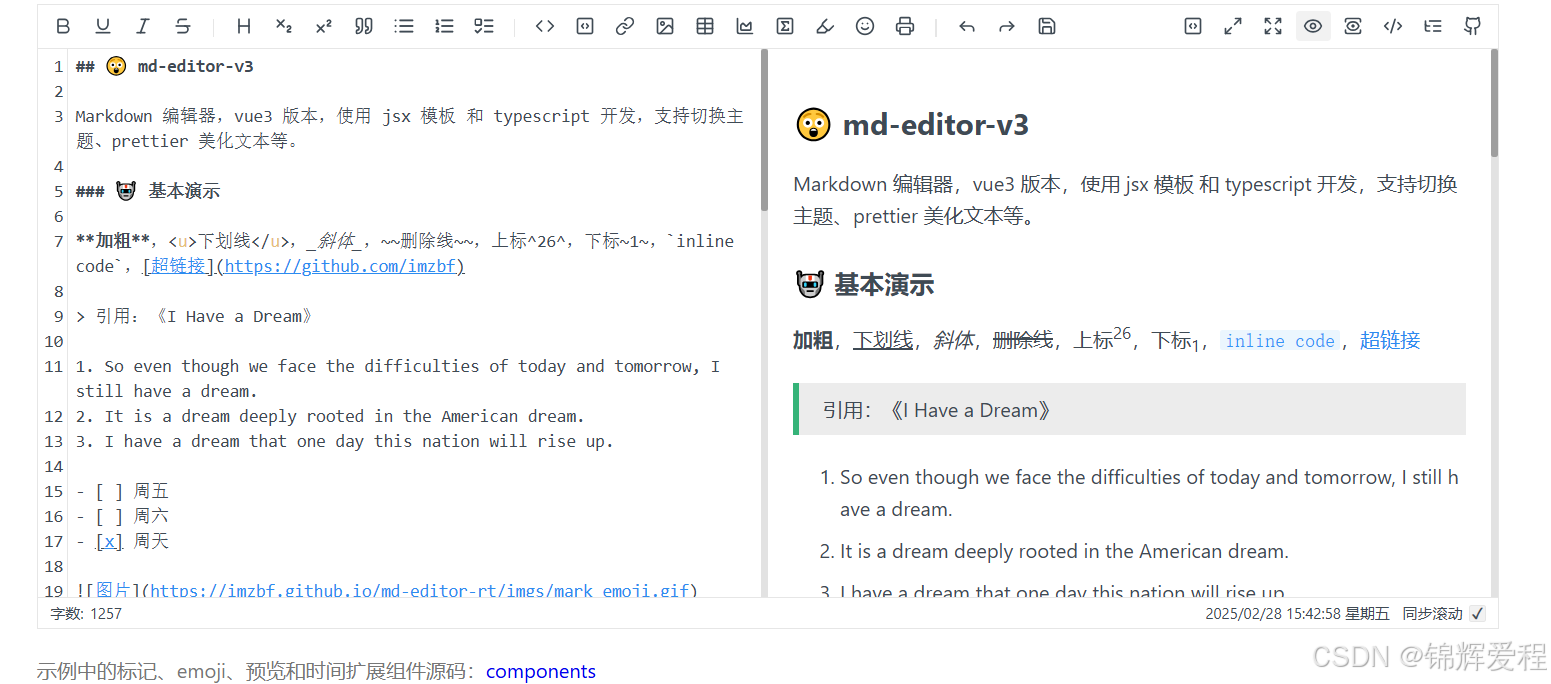Click the 'inline code' preview chip

[x=1280, y=341]
